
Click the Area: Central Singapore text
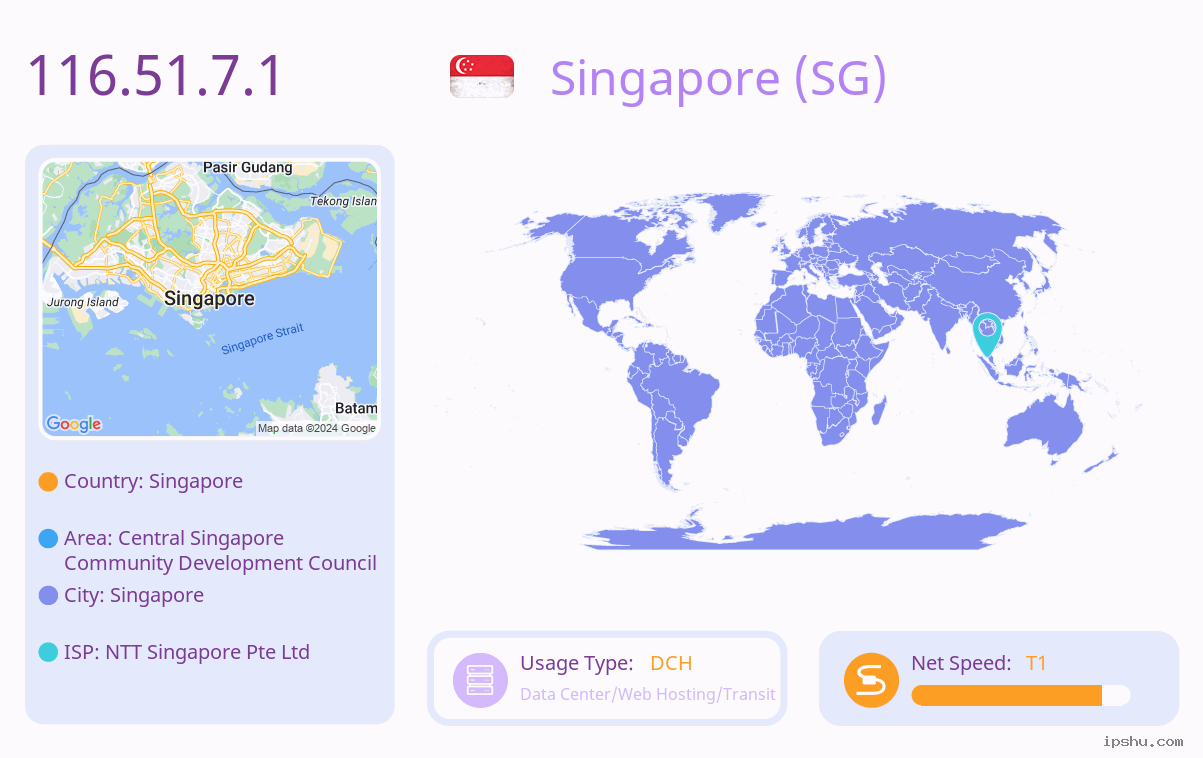[x=220, y=551]
